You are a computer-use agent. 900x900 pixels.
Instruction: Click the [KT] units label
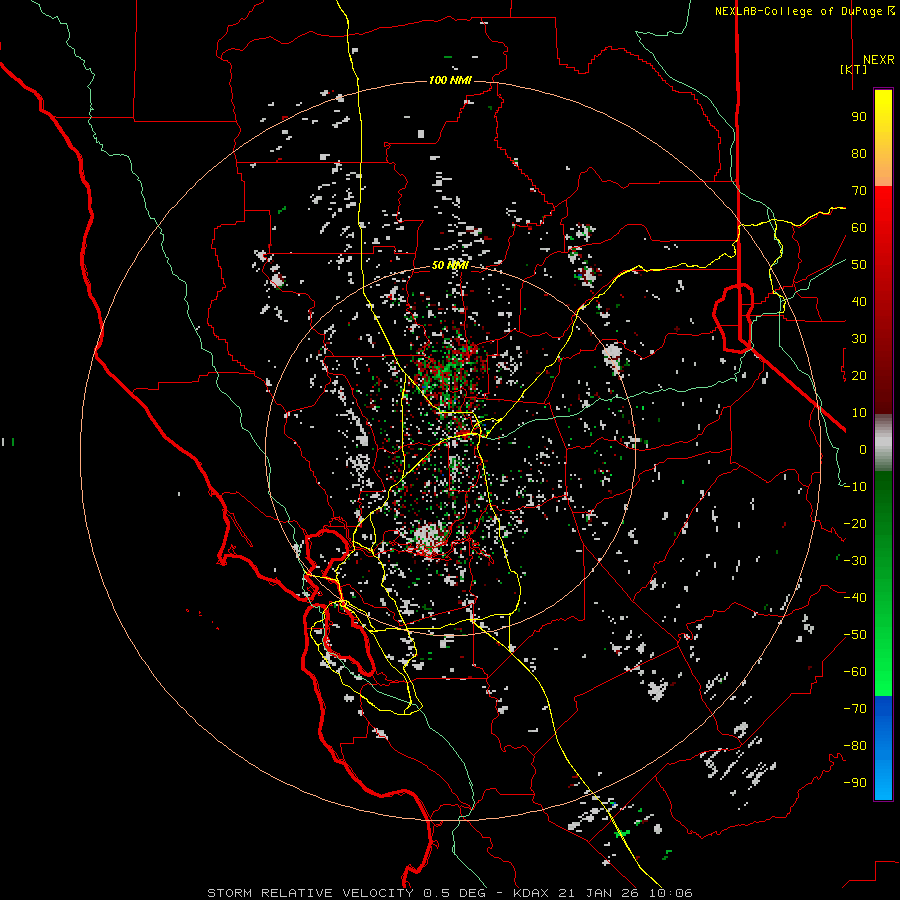pos(853,69)
